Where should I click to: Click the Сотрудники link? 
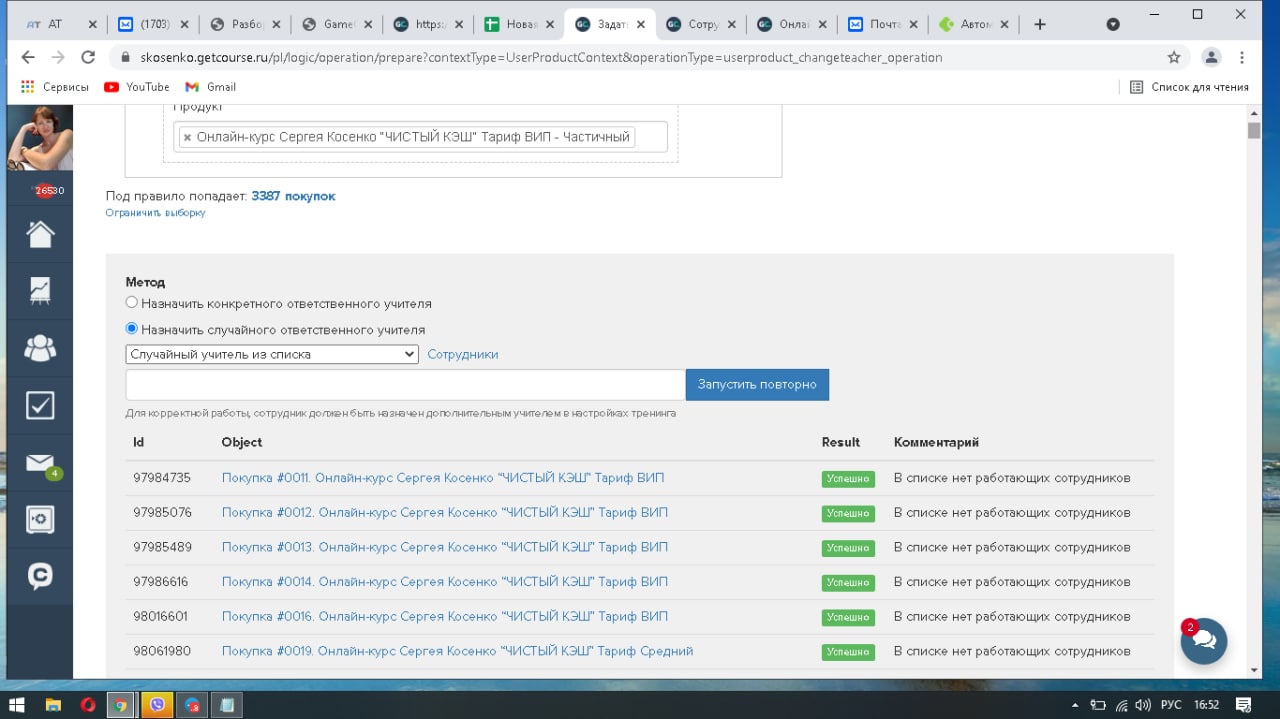pyautogui.click(x=462, y=354)
